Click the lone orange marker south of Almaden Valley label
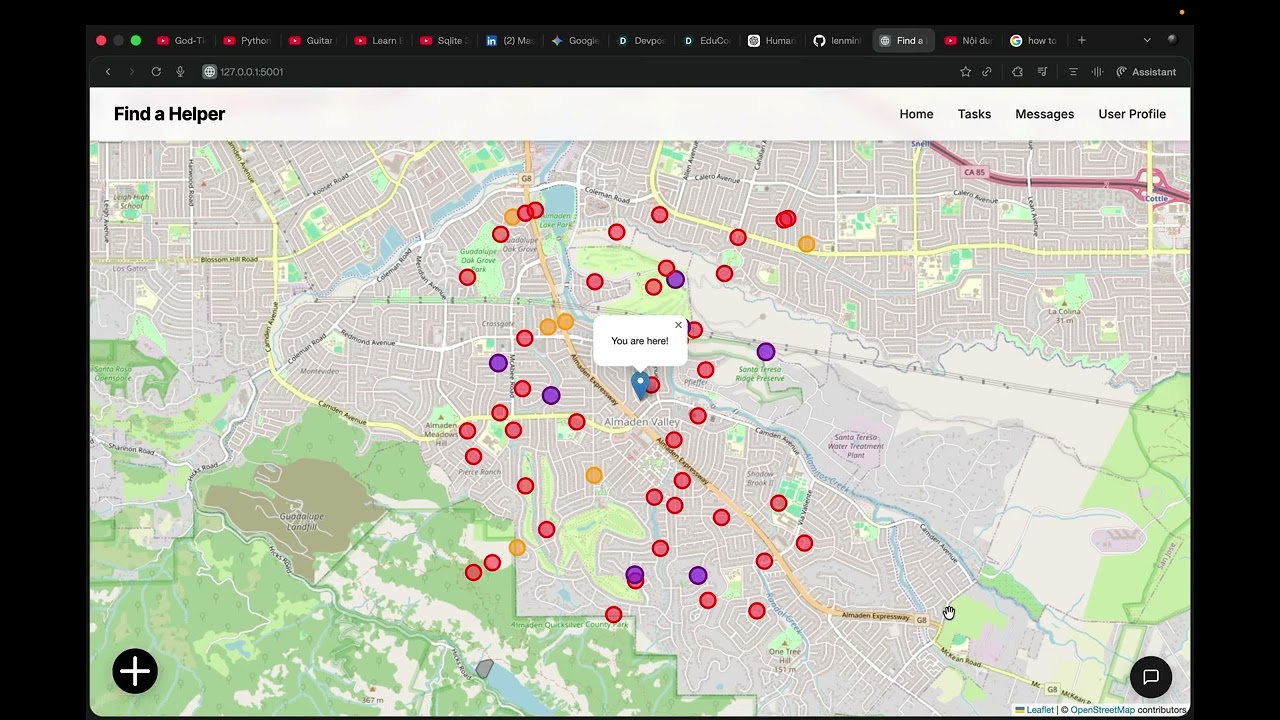The image size is (1280, 720). 594,476
